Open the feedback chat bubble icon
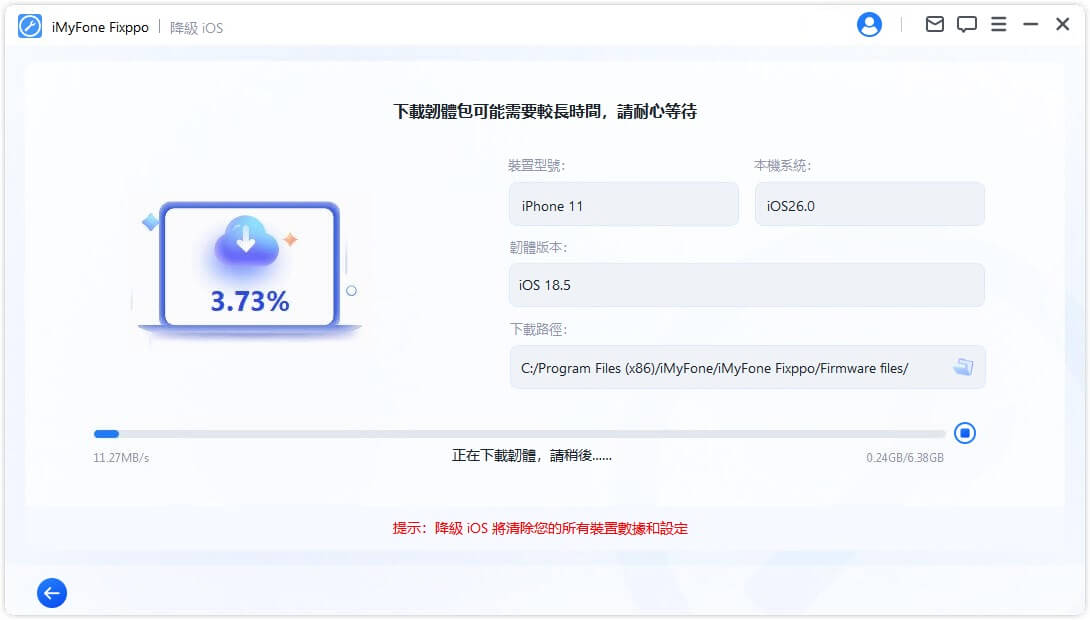Image resolution: width=1090 pixels, height=620 pixels. [x=966, y=24]
